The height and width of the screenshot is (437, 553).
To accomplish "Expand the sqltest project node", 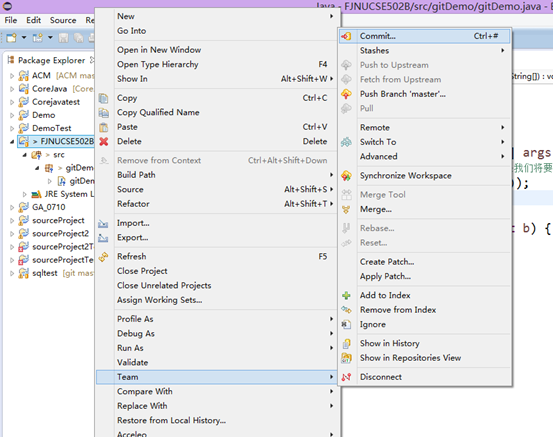I will coord(12,273).
